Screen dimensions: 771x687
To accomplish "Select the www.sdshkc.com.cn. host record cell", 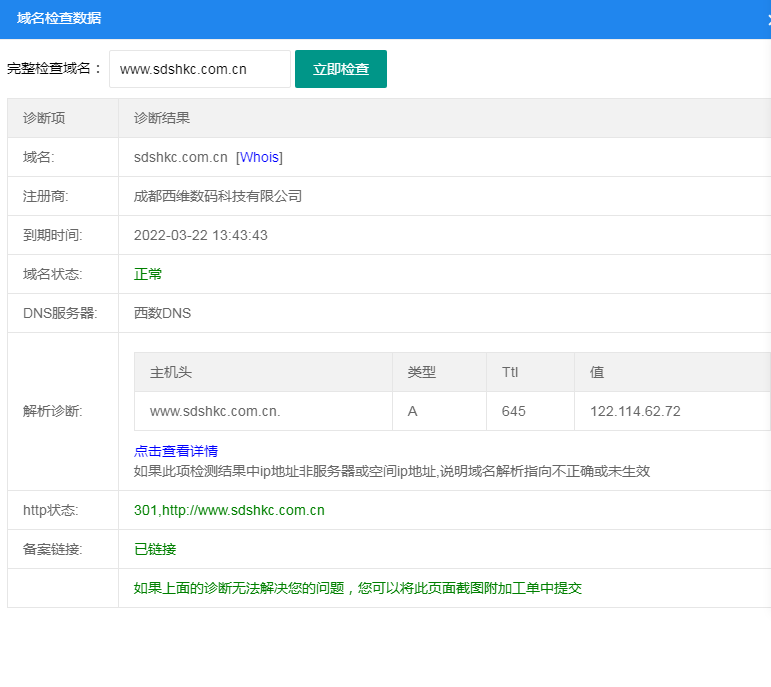I will click(x=215, y=411).
